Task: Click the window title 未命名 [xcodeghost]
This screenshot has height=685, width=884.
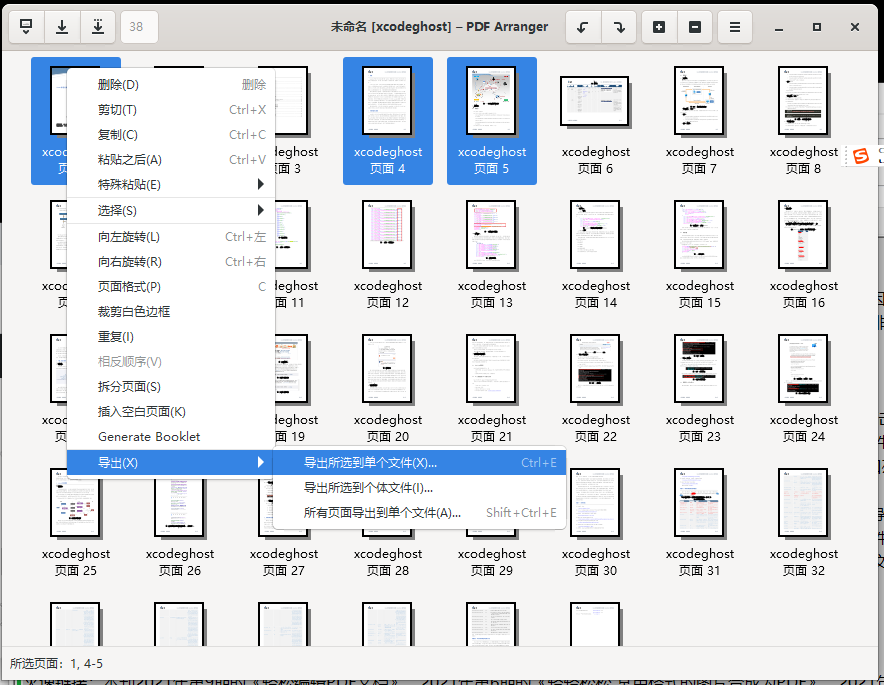Action: (391, 26)
